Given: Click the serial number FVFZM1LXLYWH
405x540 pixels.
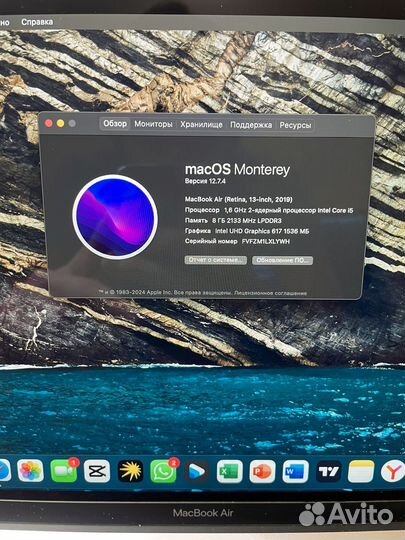Looking at the screenshot, I should click(266, 241).
